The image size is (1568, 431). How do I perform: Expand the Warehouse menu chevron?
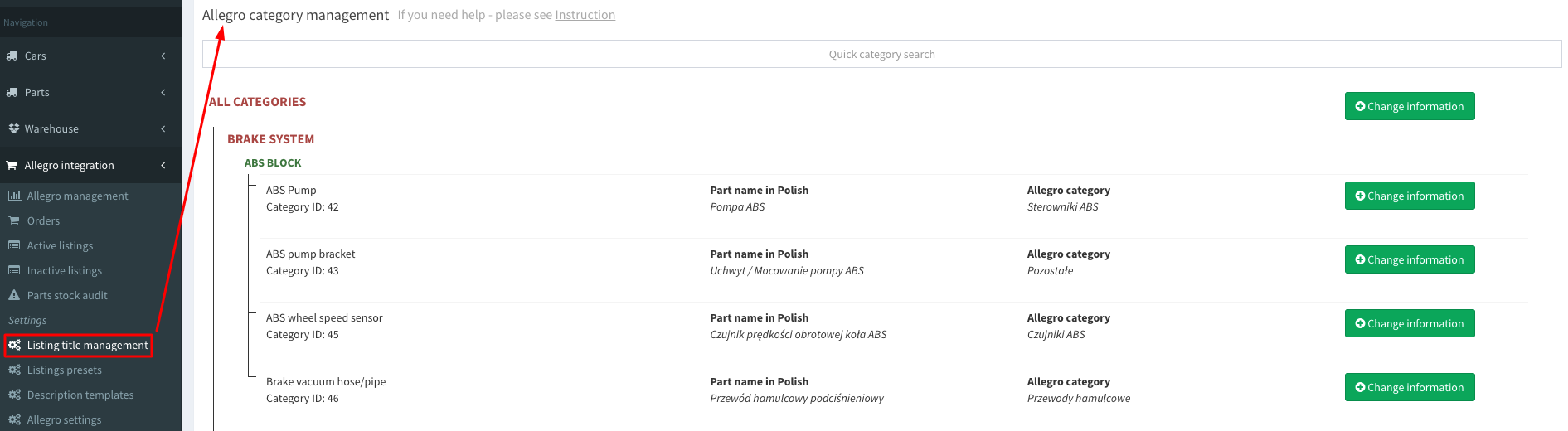tap(163, 129)
